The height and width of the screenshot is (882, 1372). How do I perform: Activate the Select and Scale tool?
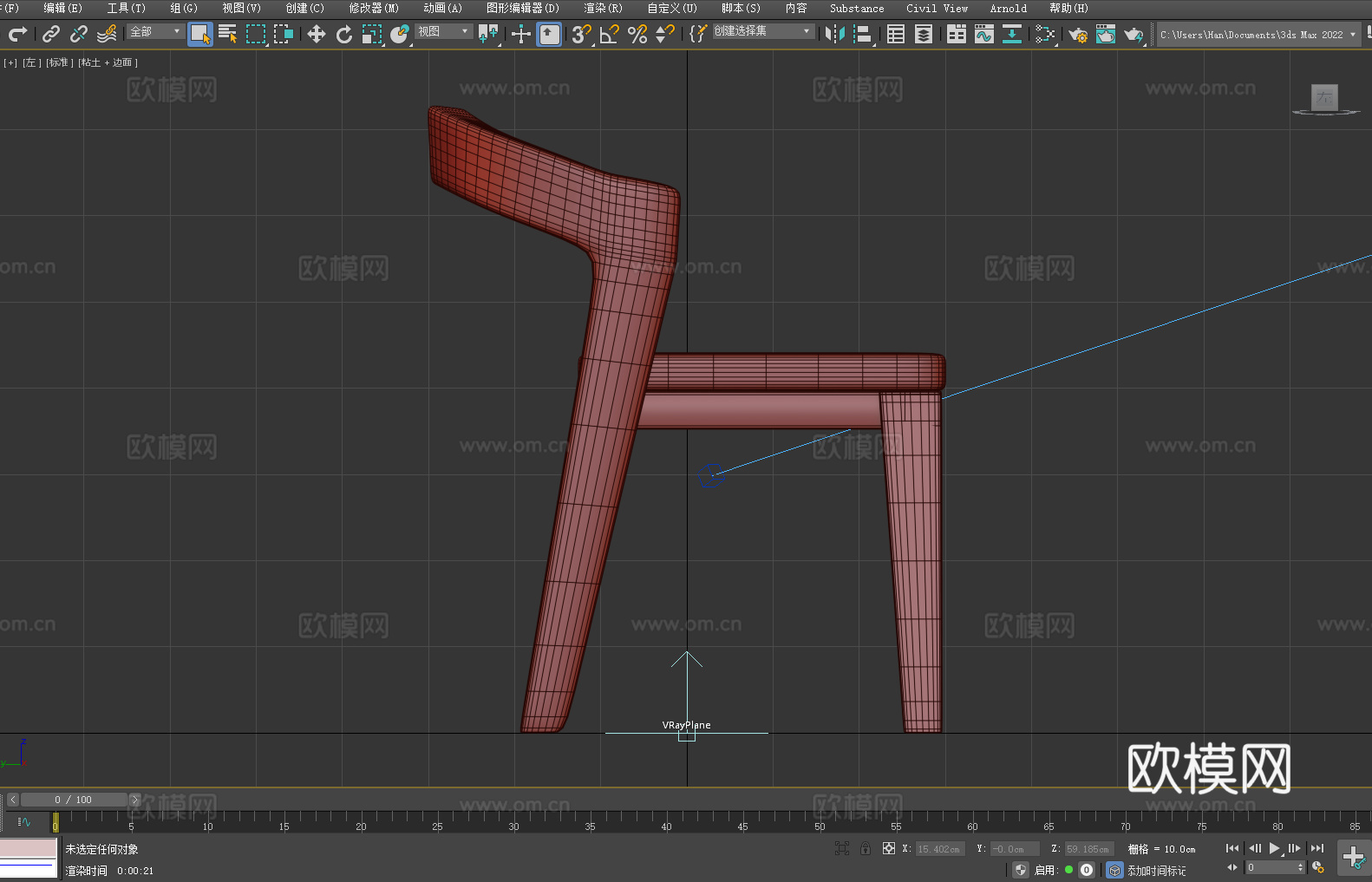372,34
